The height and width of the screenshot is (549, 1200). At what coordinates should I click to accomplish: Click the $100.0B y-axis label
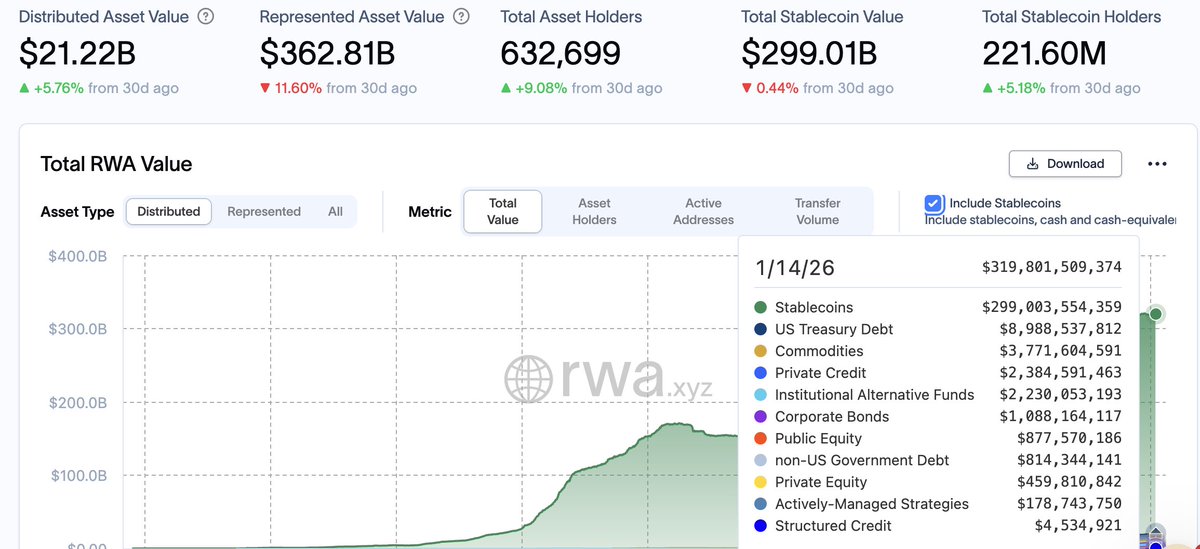click(x=78, y=476)
